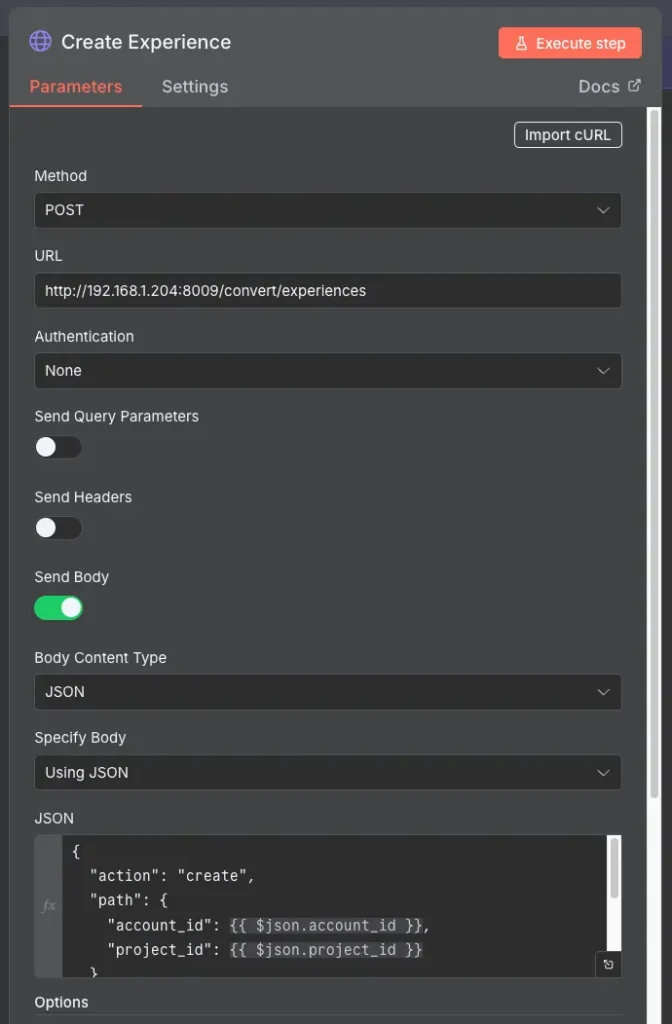Open the Method dropdown showing POST
The image size is (672, 1024).
328,210
